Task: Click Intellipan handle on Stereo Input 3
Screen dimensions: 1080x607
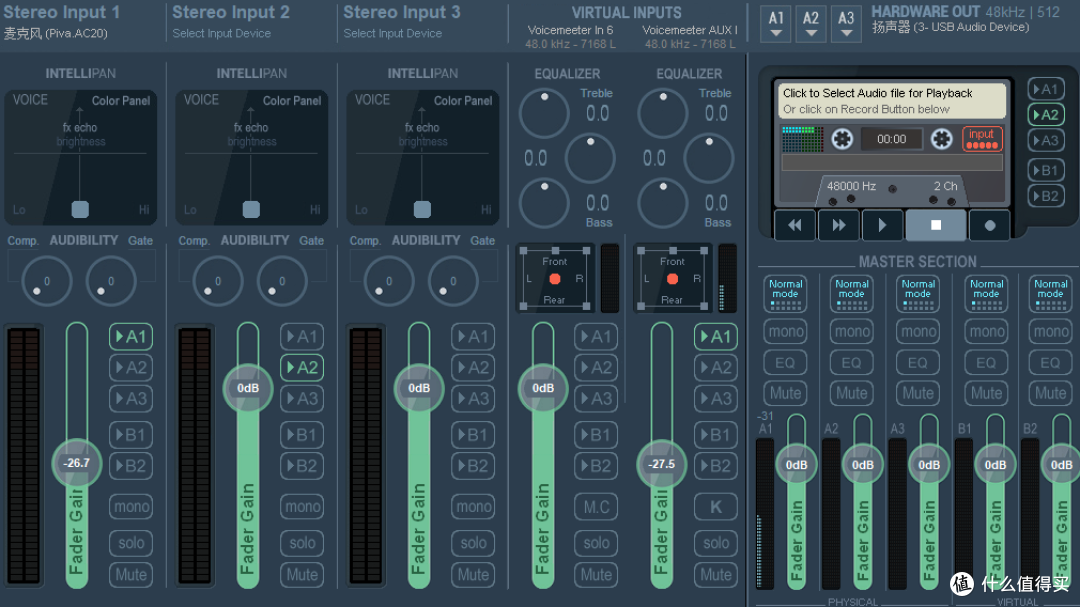Action: [422, 209]
